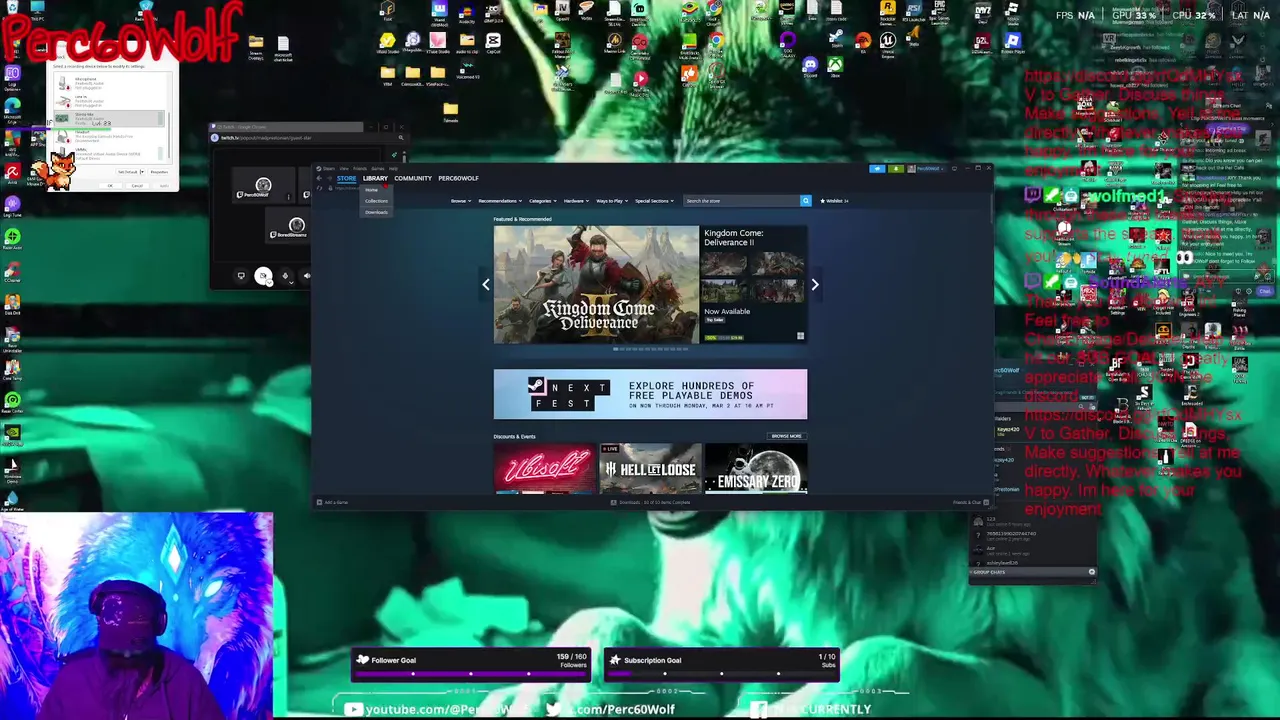Open Downloads status in Steam footer
Image resolution: width=1280 pixels, height=720 pixels.
point(651,502)
